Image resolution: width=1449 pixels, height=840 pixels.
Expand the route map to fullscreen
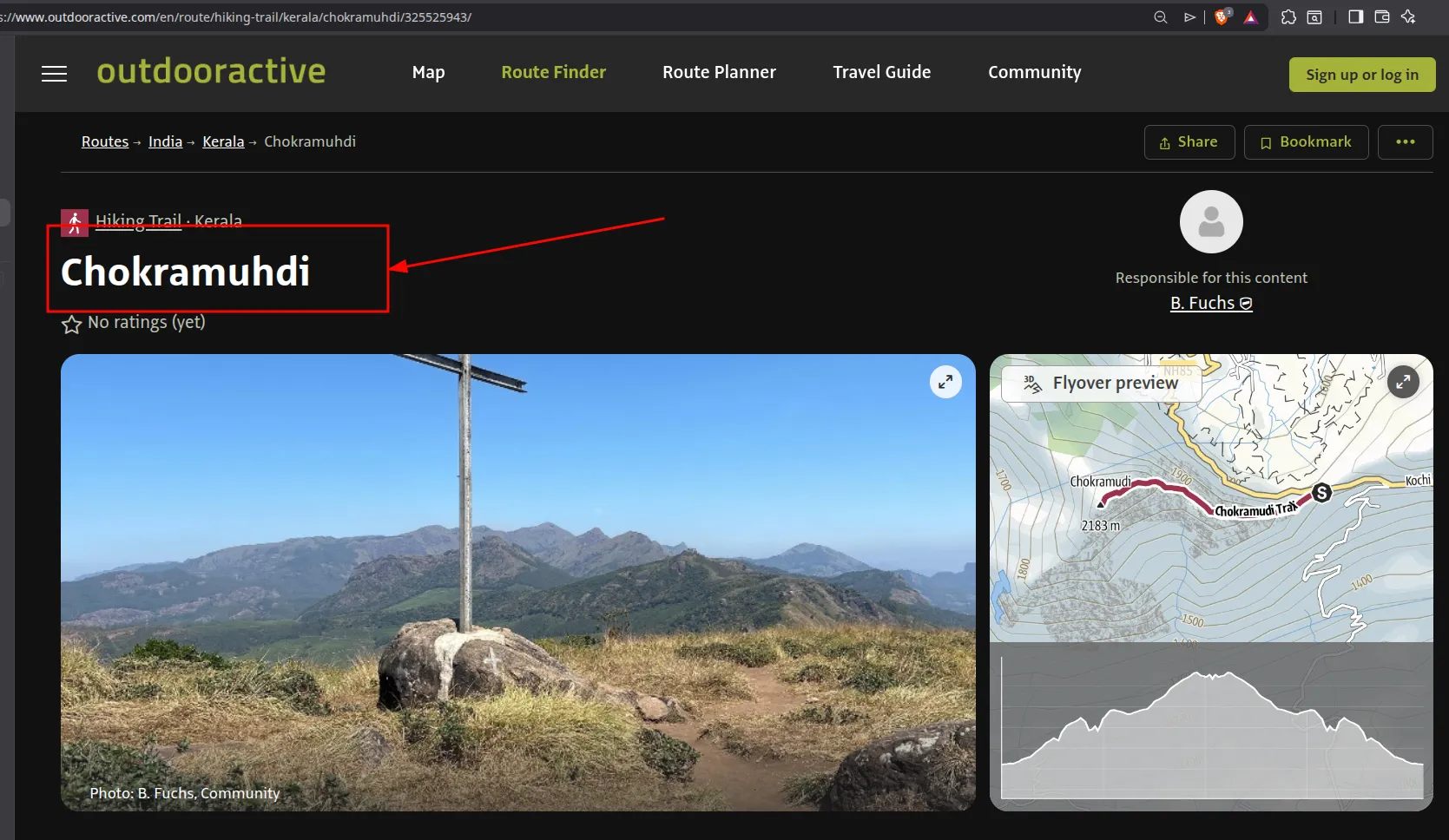[x=1403, y=382]
